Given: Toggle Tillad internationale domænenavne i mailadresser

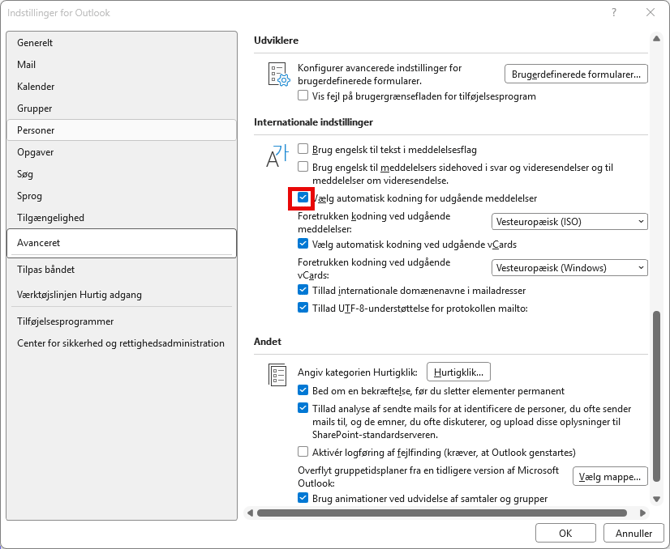Looking at the screenshot, I should [x=303, y=290].
